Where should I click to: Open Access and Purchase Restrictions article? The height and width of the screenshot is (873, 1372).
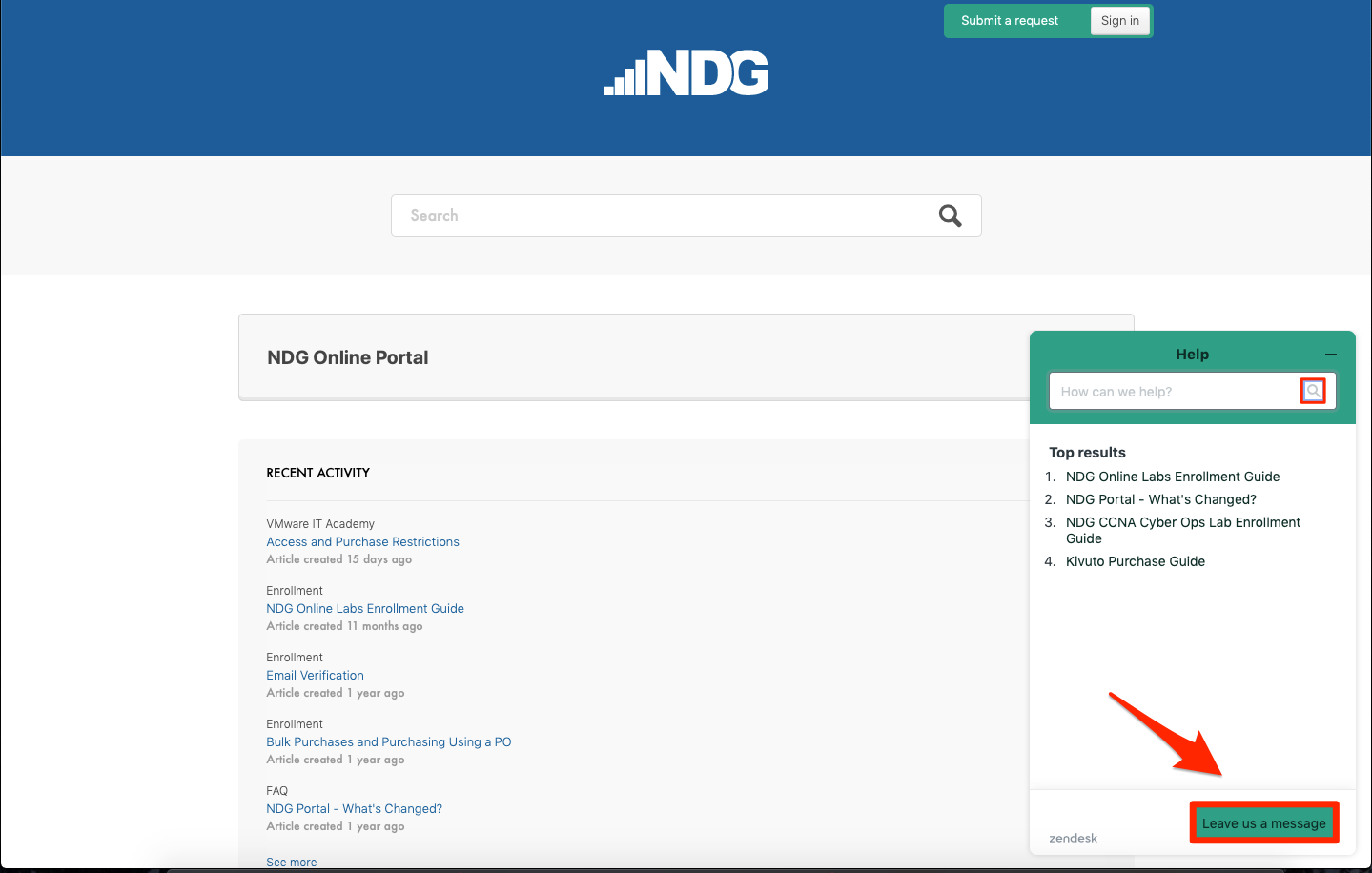click(362, 541)
